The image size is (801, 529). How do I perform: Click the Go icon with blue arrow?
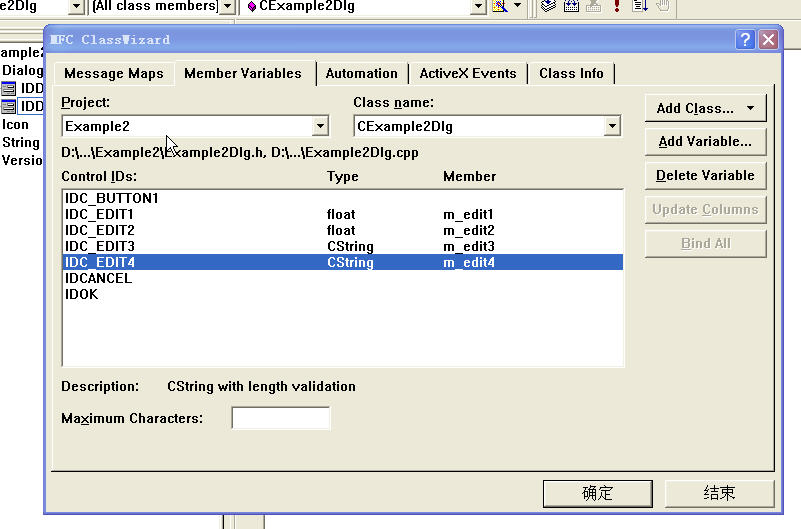(x=640, y=6)
